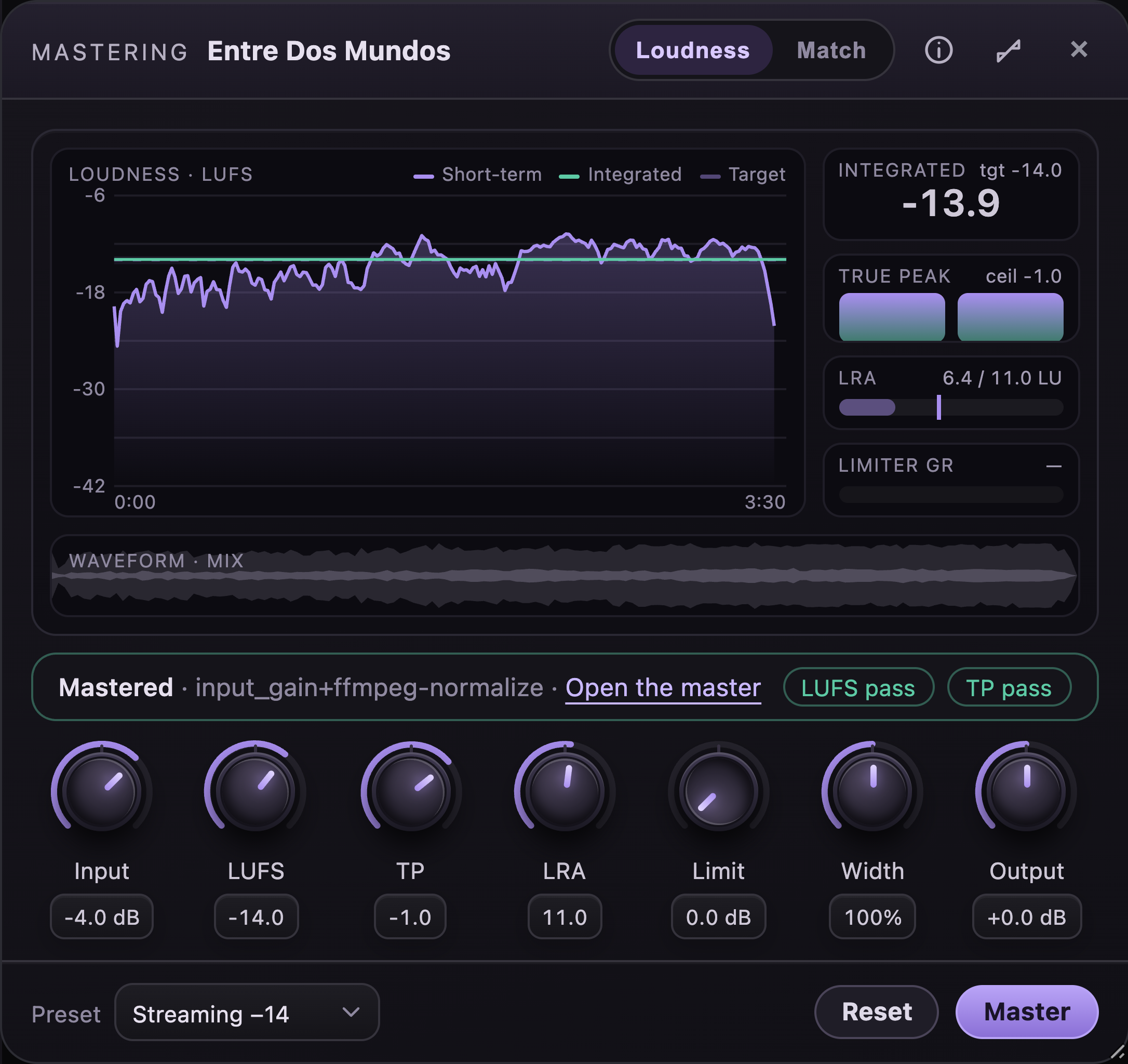The height and width of the screenshot is (1064, 1128).
Task: Close the mastering panel with X
Action: (x=1079, y=50)
